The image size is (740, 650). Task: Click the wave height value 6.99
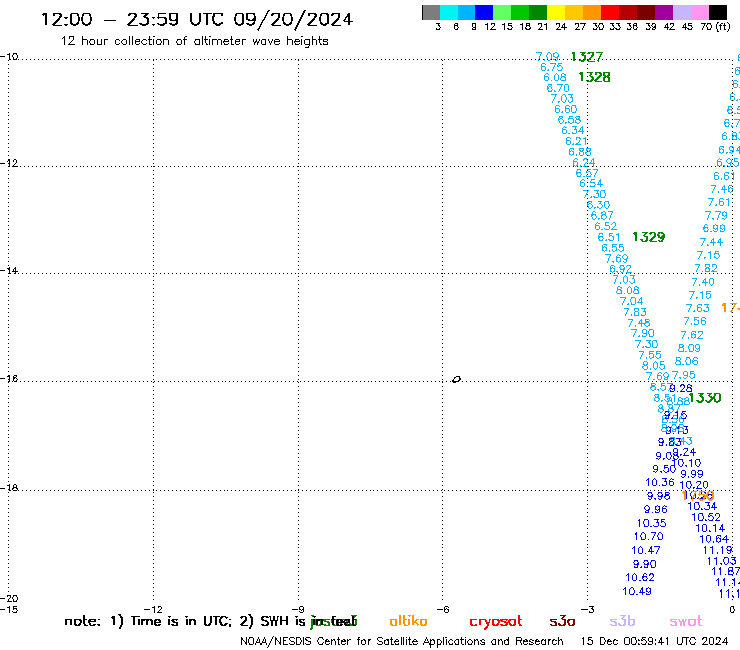pyautogui.click(x=714, y=228)
